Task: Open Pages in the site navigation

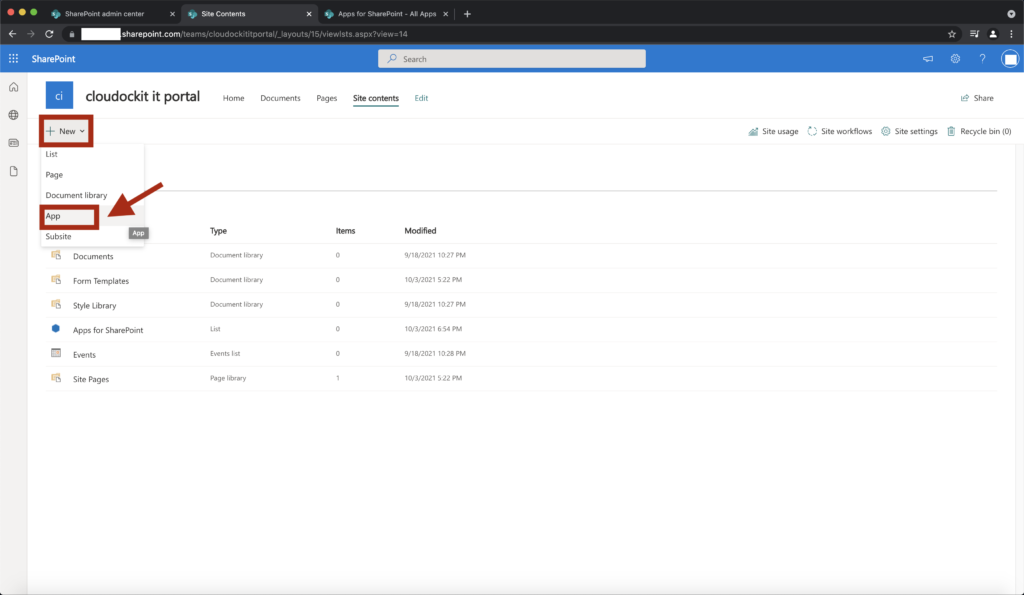Action: coord(327,98)
